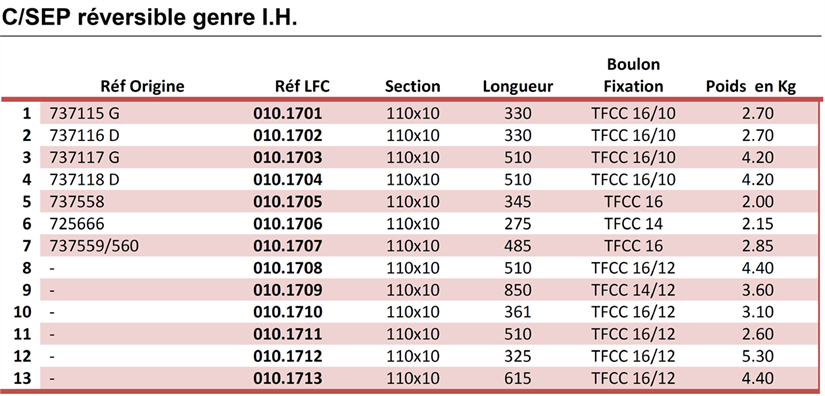Click the TFCC 14 fixation cell
This screenshot has width=825, height=396.
pyautogui.click(x=633, y=224)
